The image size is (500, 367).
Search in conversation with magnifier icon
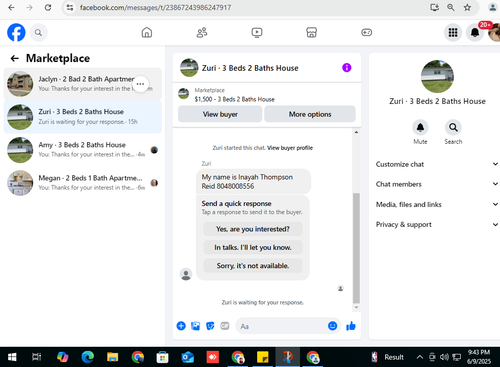pyautogui.click(x=453, y=127)
